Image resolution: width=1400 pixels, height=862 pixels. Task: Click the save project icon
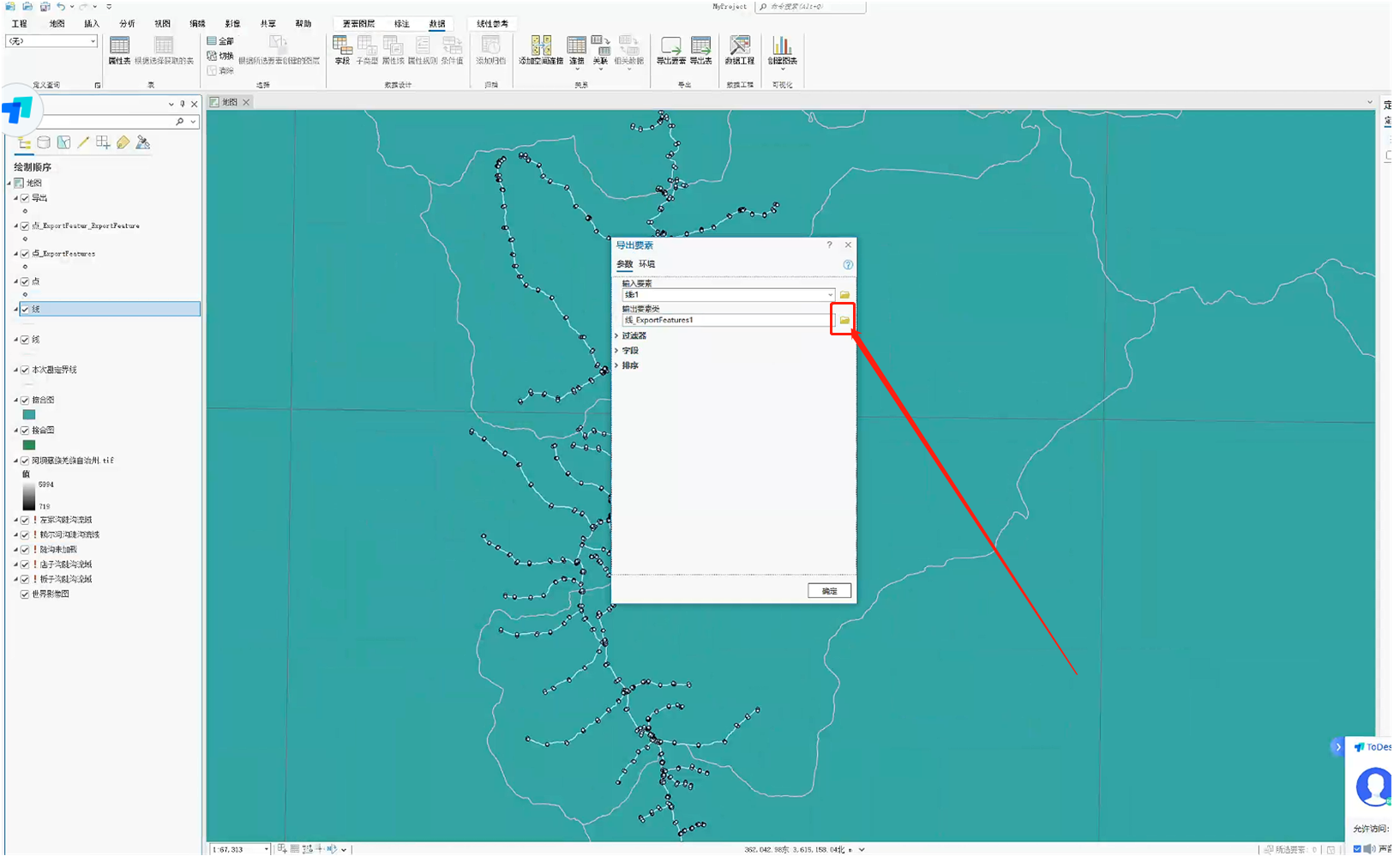45,7
